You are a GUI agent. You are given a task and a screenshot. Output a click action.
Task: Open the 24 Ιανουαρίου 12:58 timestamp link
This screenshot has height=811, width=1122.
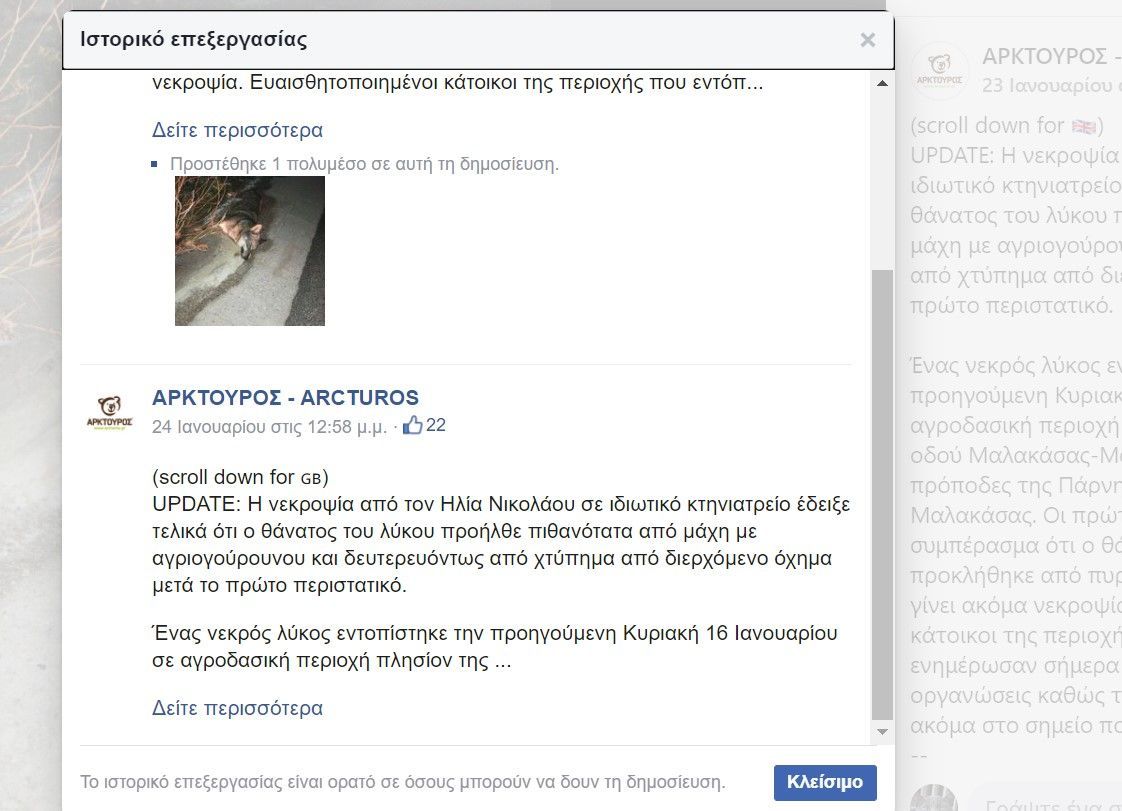(269, 426)
